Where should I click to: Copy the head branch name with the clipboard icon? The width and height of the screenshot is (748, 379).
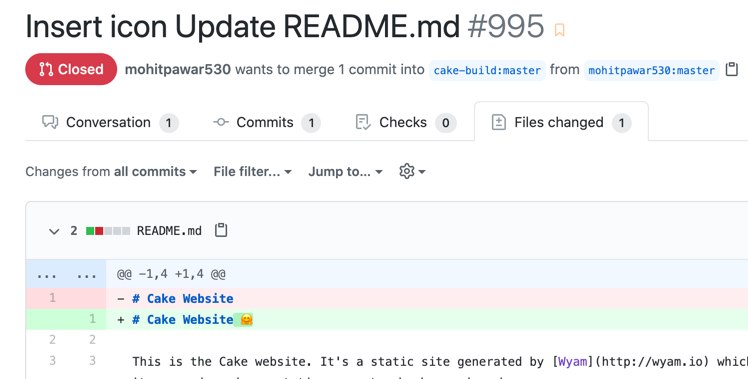click(731, 70)
